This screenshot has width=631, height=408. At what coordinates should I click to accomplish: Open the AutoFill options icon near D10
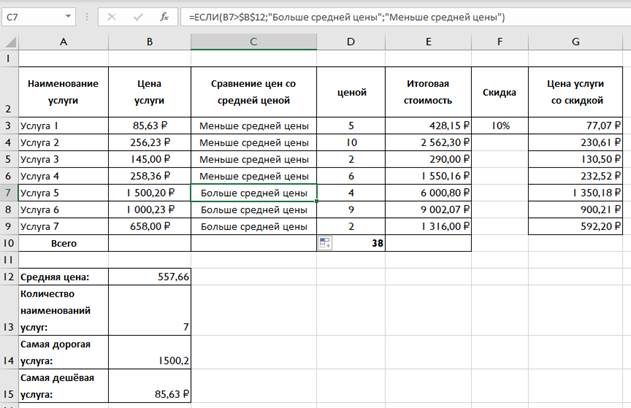(325, 243)
